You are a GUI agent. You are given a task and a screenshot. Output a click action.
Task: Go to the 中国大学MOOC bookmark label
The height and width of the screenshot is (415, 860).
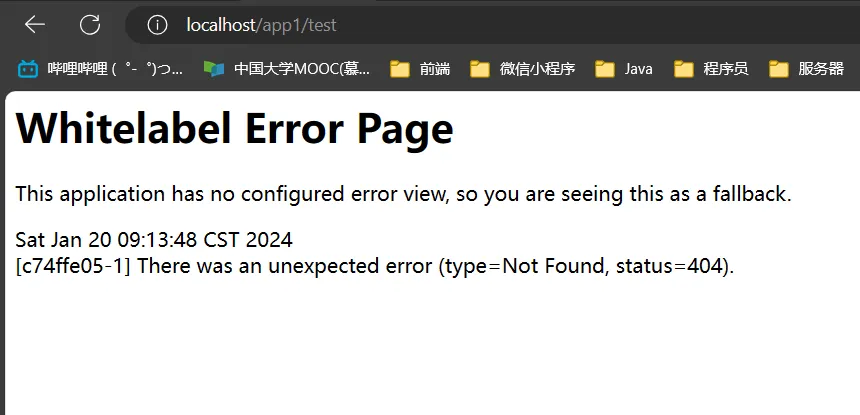301,69
